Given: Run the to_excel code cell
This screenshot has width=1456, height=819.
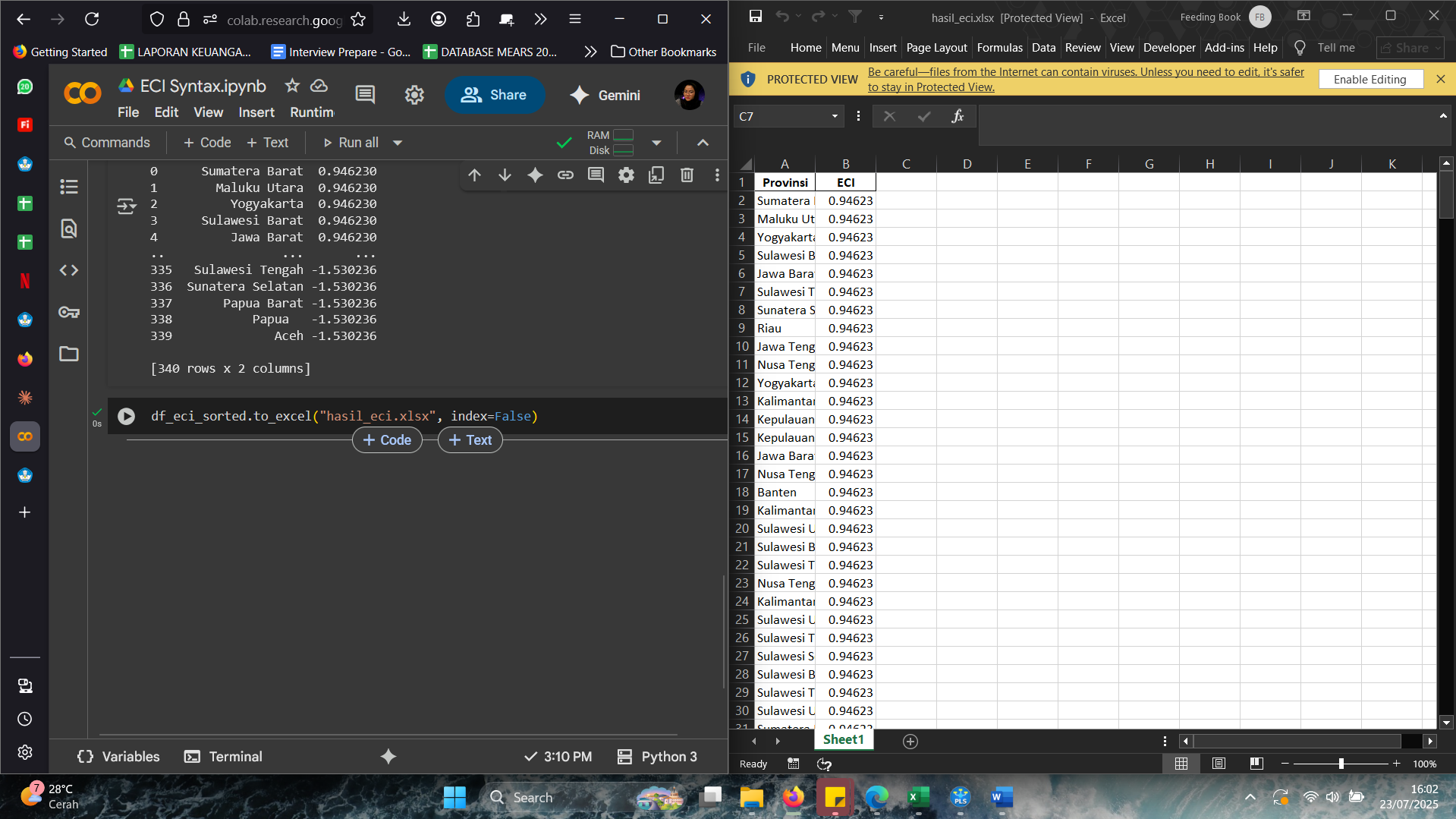Looking at the screenshot, I should 127,416.
